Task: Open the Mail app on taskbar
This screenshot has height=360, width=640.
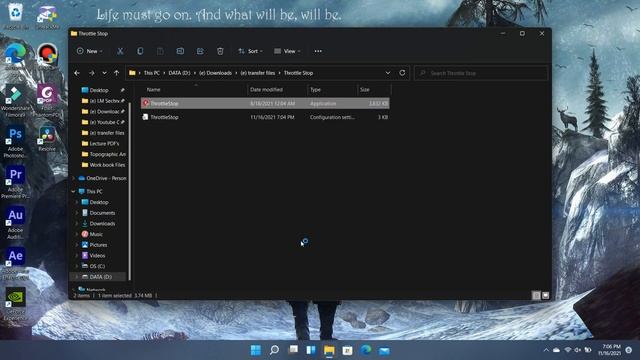Action: pos(384,350)
